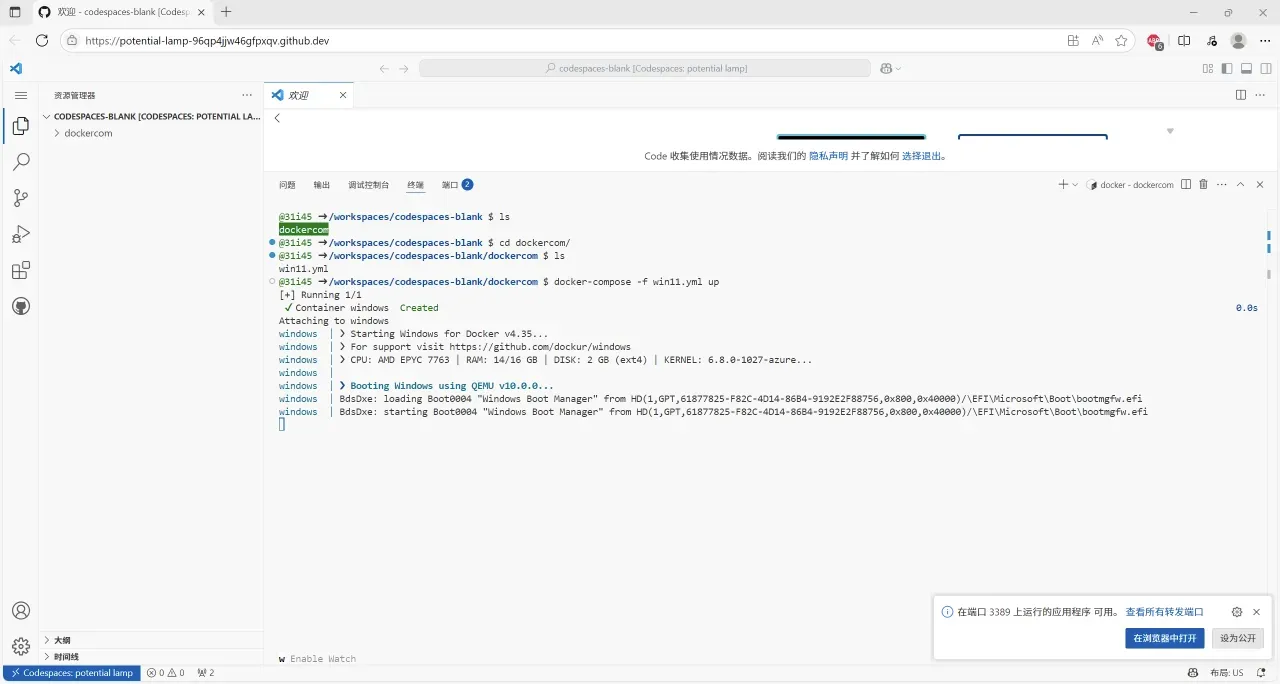Open editor More Actions ellipsis

(1259, 95)
